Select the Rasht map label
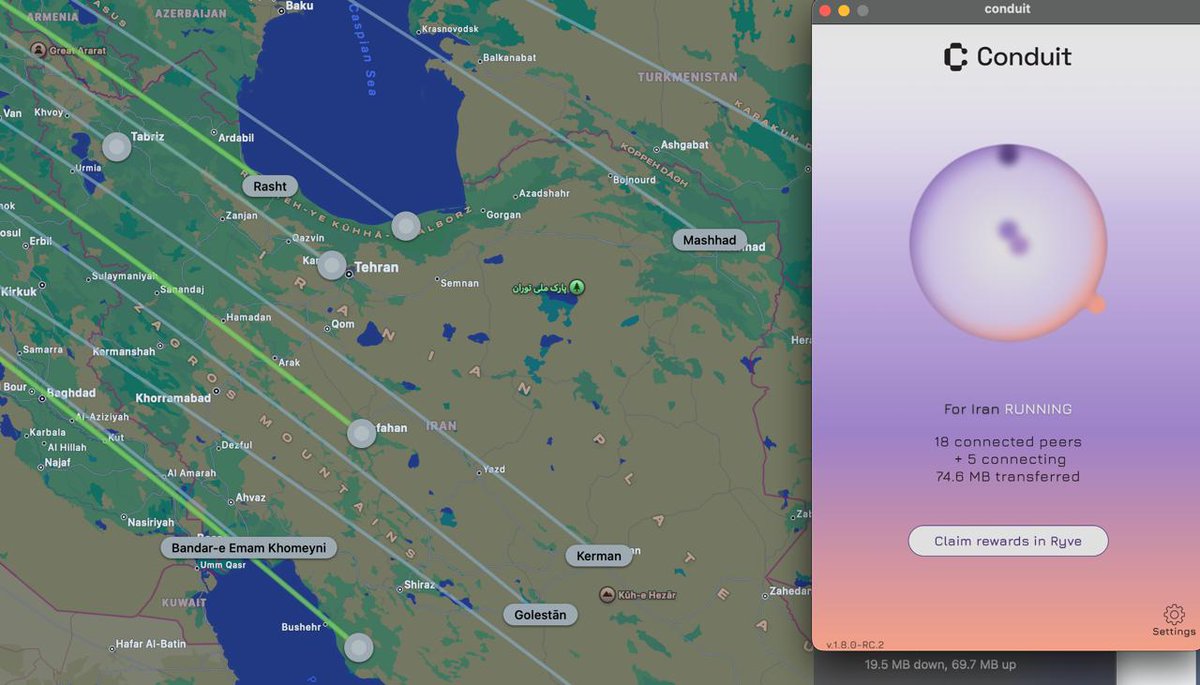The height and width of the screenshot is (685, 1200). [270, 186]
